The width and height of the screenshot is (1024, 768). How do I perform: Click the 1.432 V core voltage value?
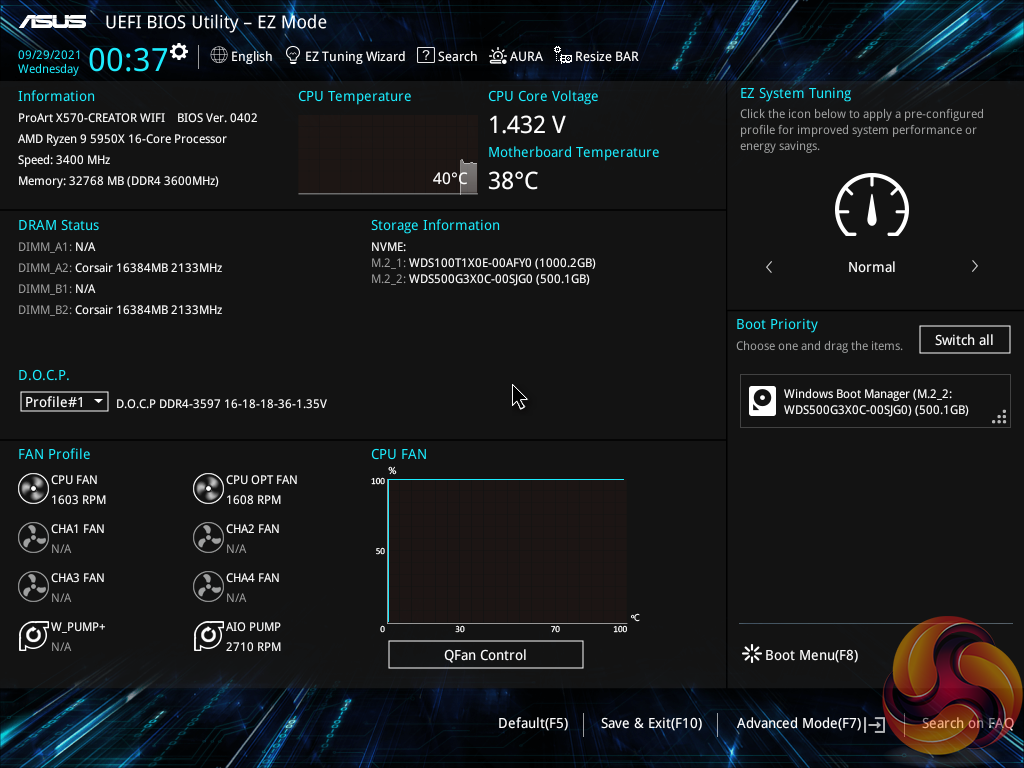point(527,124)
